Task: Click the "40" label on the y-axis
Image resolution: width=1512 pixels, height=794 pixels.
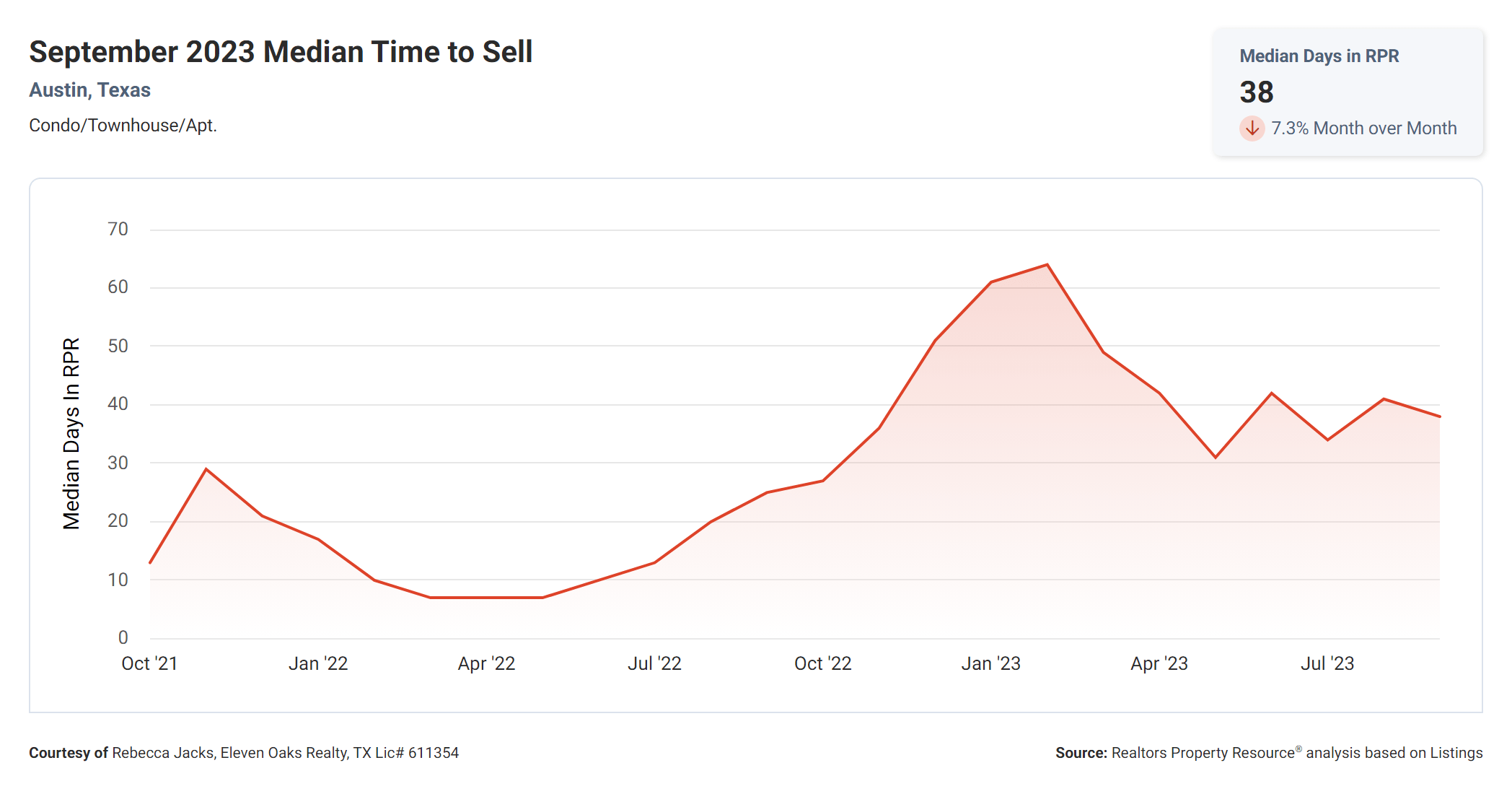Action: tap(118, 404)
